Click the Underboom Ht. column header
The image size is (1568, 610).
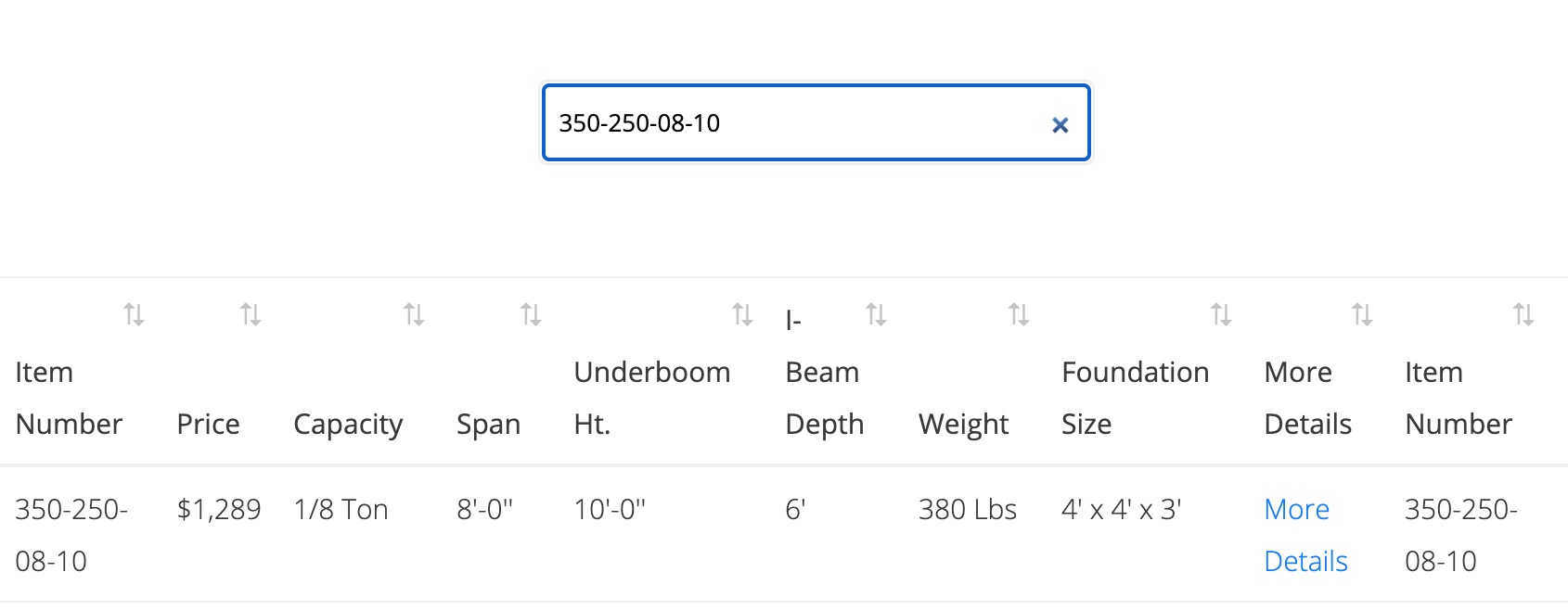coord(651,398)
